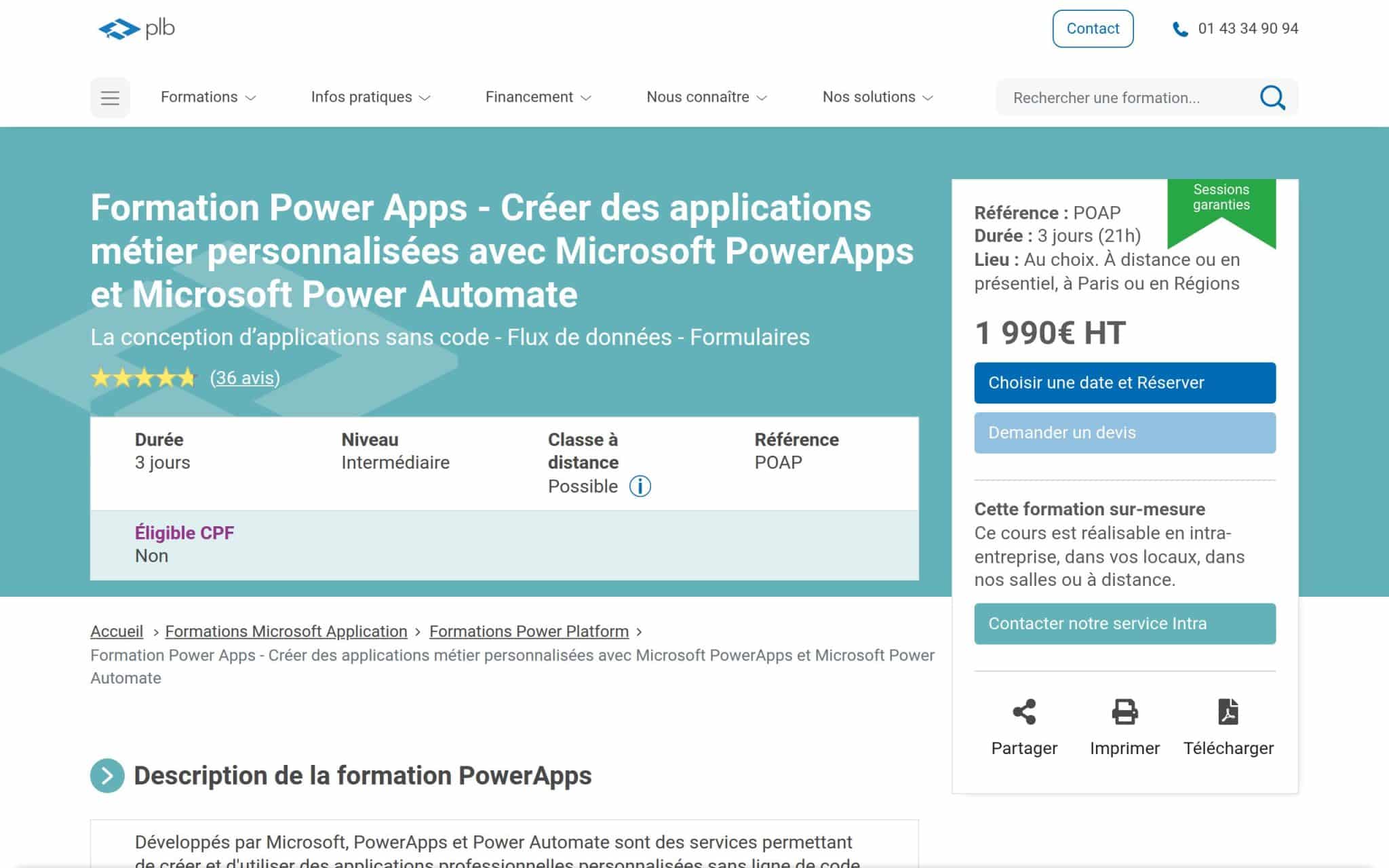Click the info icon beside Possible
This screenshot has width=1389, height=868.
click(640, 486)
